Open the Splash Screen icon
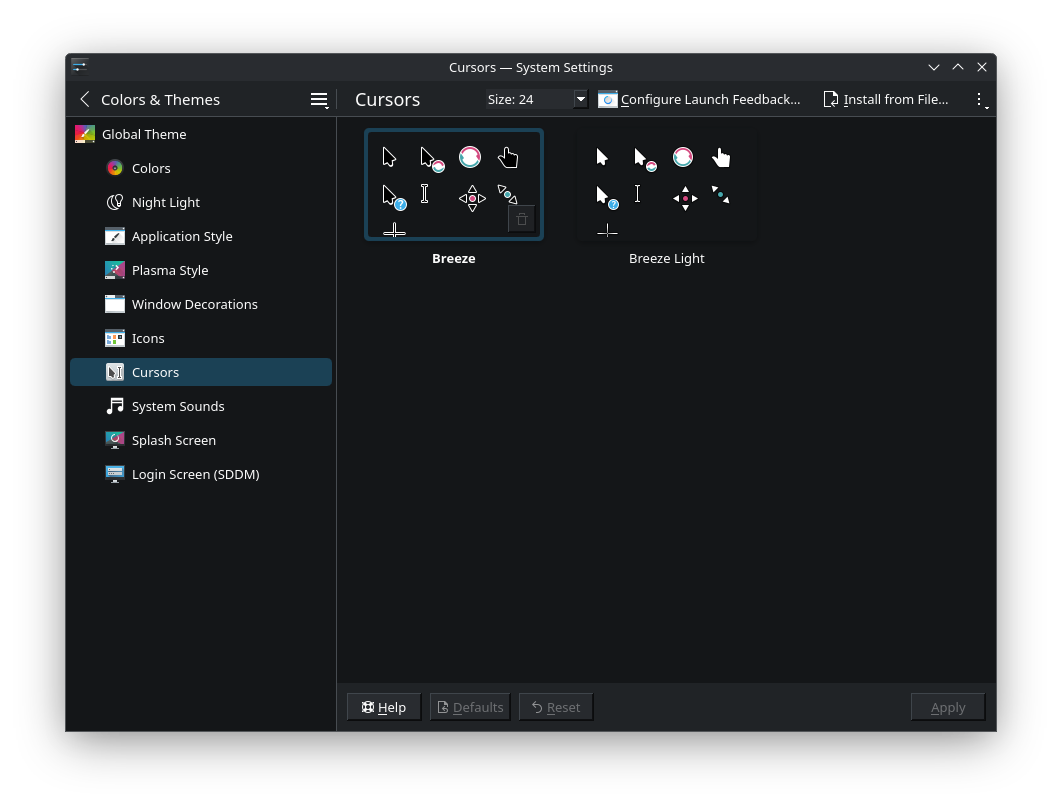Viewport: 1062px width, 809px height. tap(115, 440)
